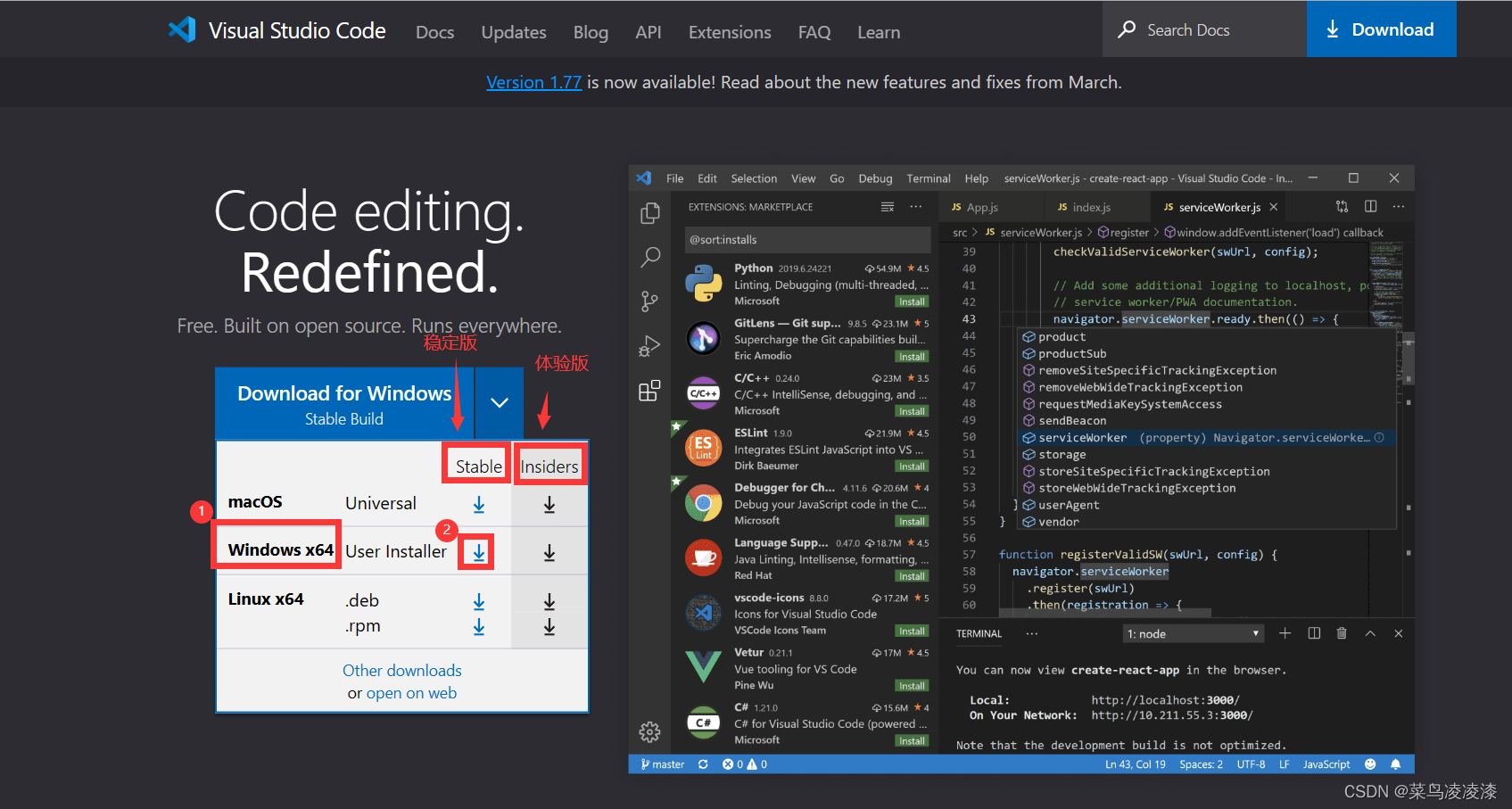Image resolution: width=1512 pixels, height=809 pixels.
Task: Open the API navigation item
Action: 649,32
